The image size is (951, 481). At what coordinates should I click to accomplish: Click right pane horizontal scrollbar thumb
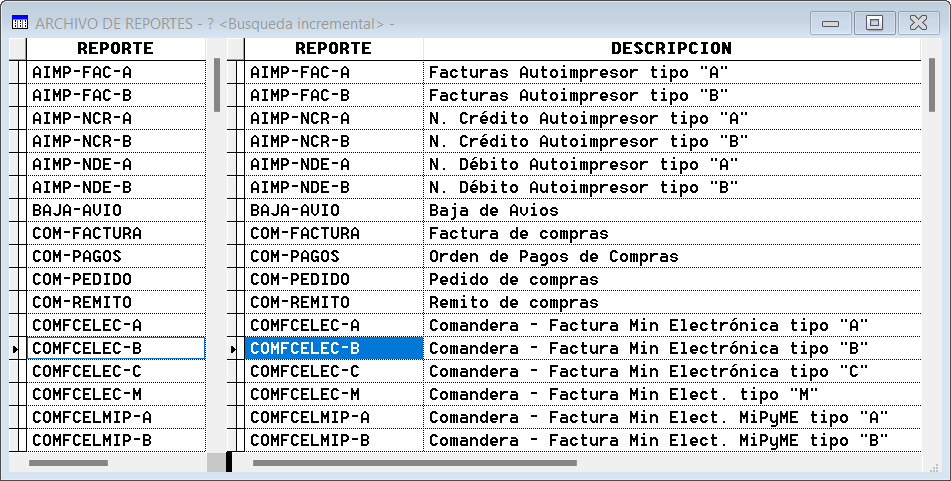(415, 463)
